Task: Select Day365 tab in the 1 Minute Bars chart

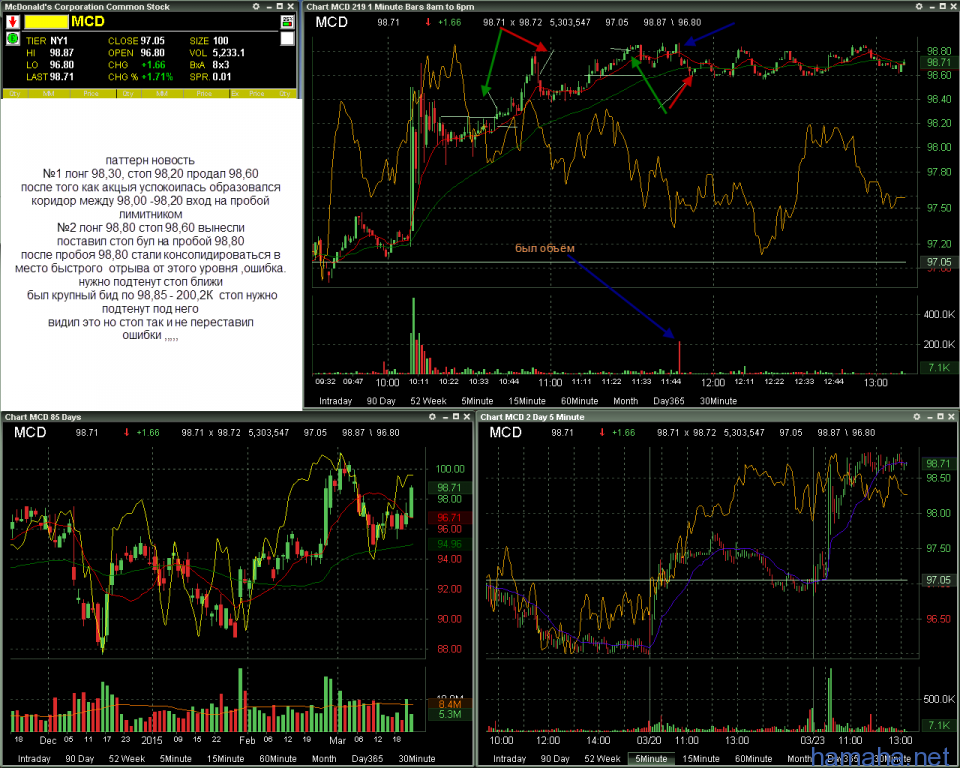Action: coord(669,401)
